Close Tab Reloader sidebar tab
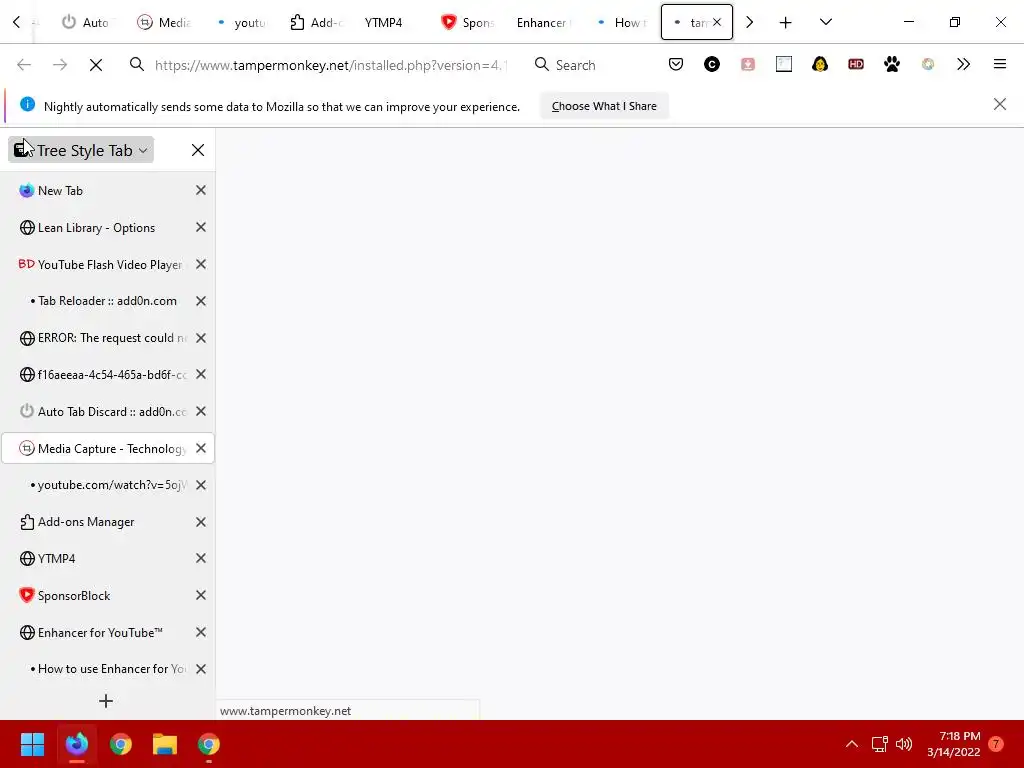Image resolution: width=1024 pixels, height=768 pixels. [201, 301]
